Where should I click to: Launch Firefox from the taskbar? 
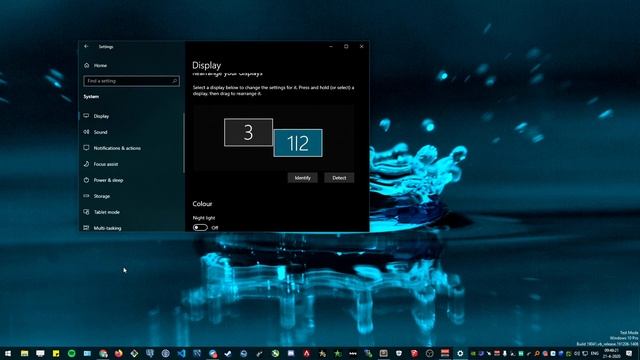(119, 353)
